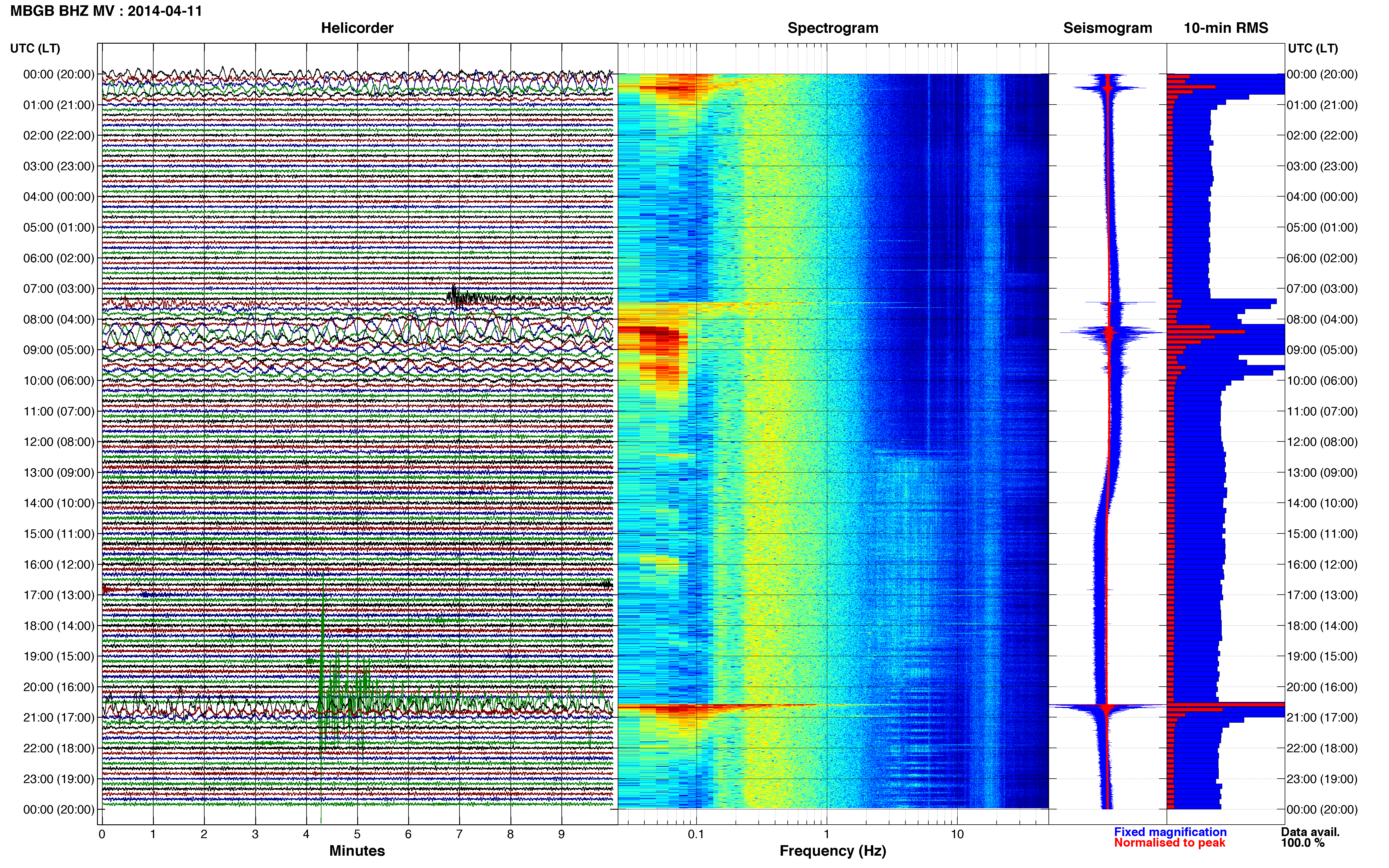Click the right 01:00 (21:00) time label
The height and width of the screenshot is (868, 1389).
pyautogui.click(x=1322, y=105)
